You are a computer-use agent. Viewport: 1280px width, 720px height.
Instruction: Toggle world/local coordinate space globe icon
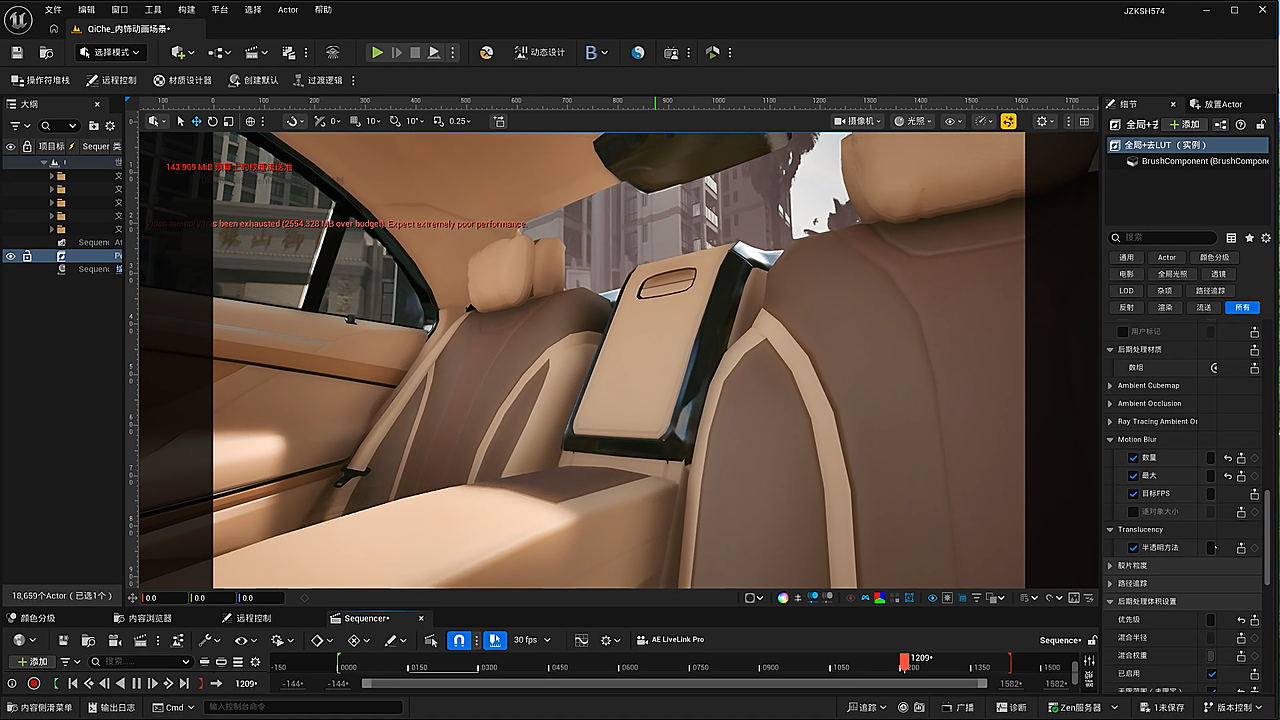250,121
